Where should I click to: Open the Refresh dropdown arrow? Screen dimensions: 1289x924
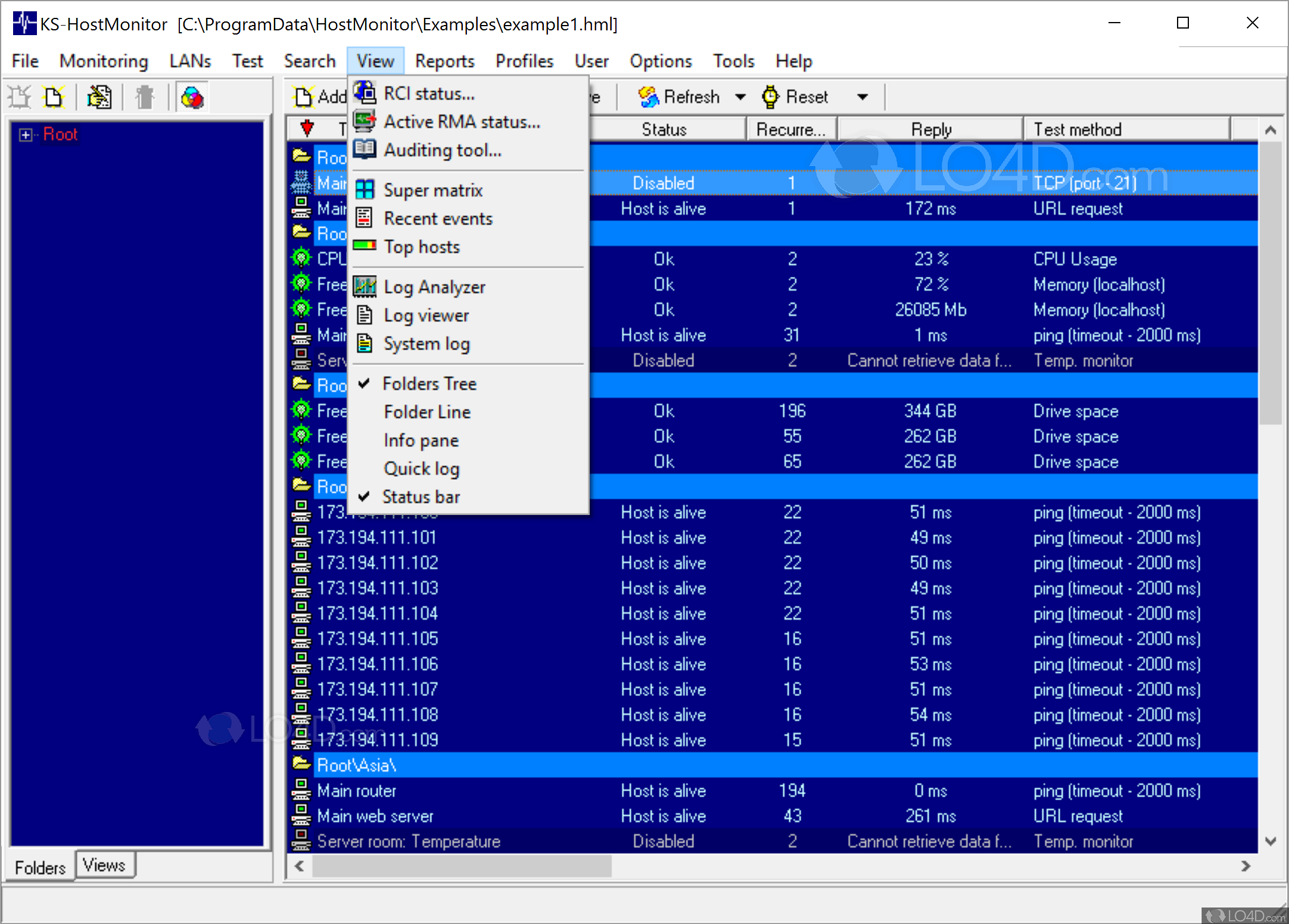(740, 96)
